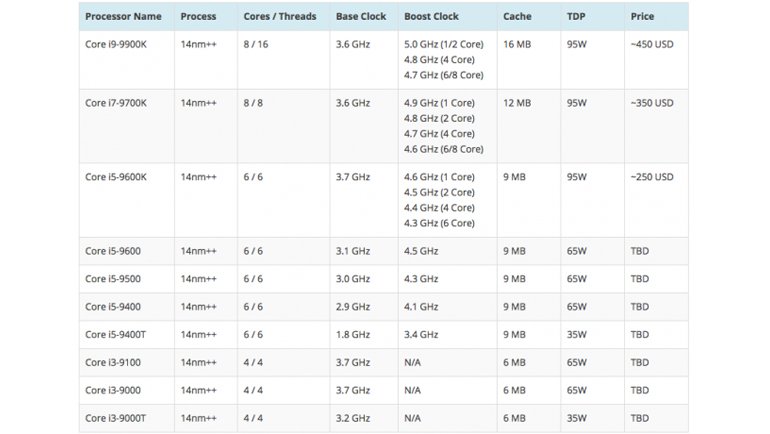Viewport: 770px width, 434px height.
Task: Click the 16 MB cache value
Action: click(517, 45)
